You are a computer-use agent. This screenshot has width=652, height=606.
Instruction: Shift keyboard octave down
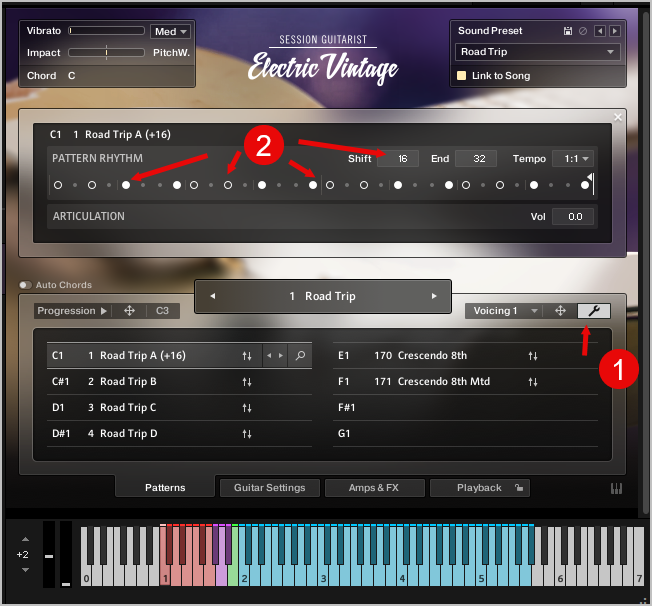25,570
